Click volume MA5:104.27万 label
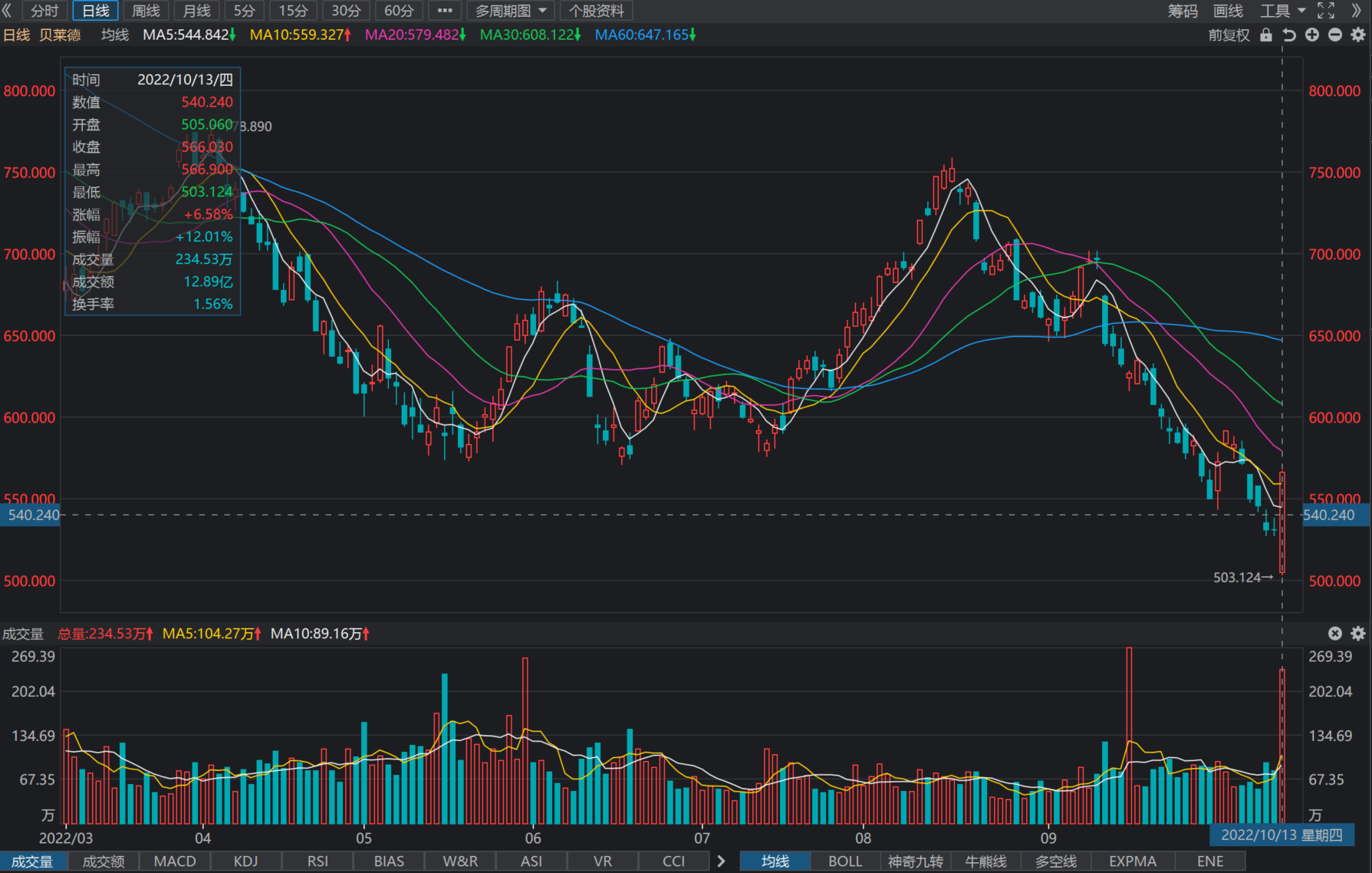The width and height of the screenshot is (1372, 873). 212,634
